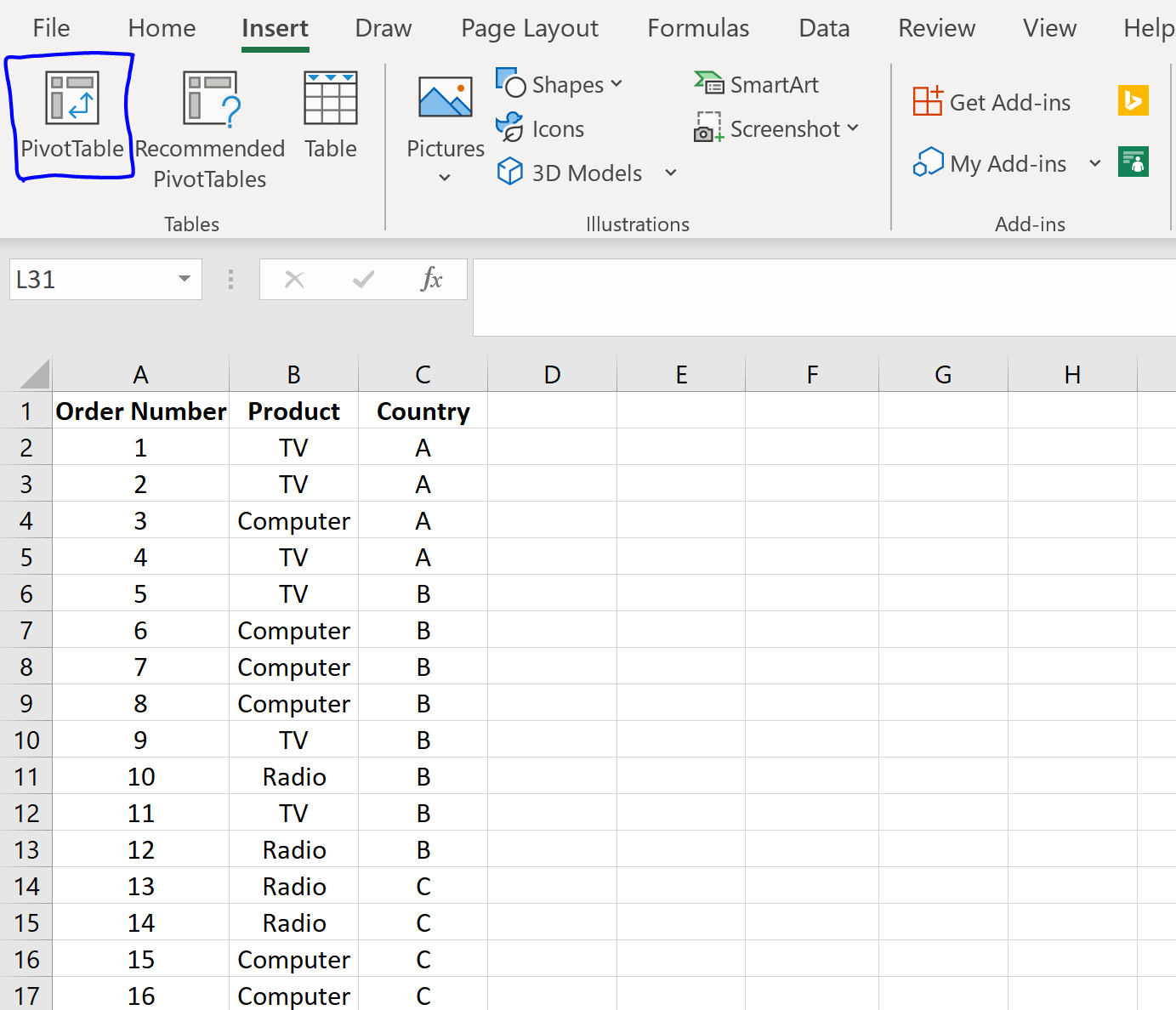Click the formula bar Cancel button
The height and width of the screenshot is (1010, 1176).
tap(294, 279)
